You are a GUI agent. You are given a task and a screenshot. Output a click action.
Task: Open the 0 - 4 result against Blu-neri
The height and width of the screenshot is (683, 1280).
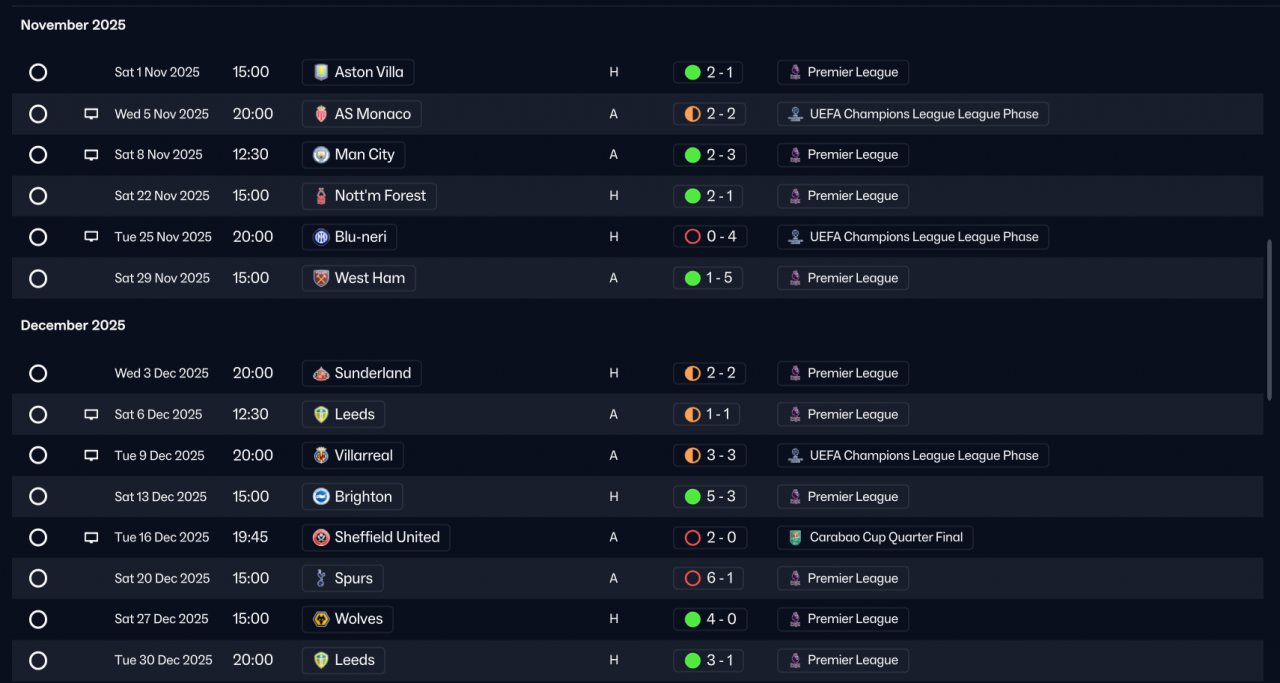pyautogui.click(x=709, y=237)
